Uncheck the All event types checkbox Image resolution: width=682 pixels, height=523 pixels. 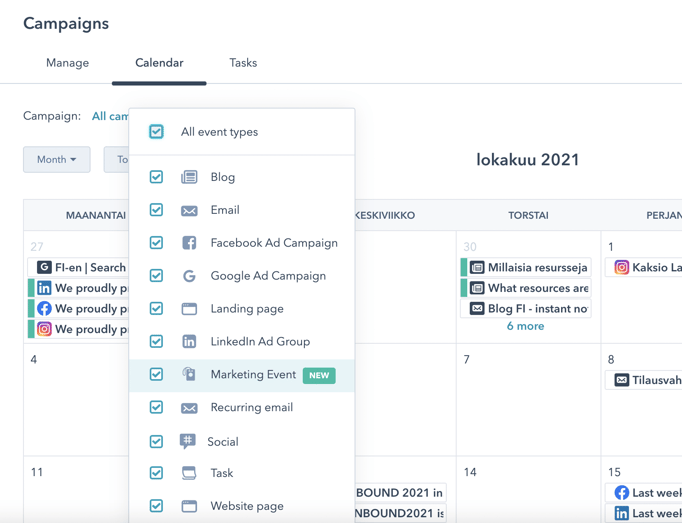pos(156,131)
